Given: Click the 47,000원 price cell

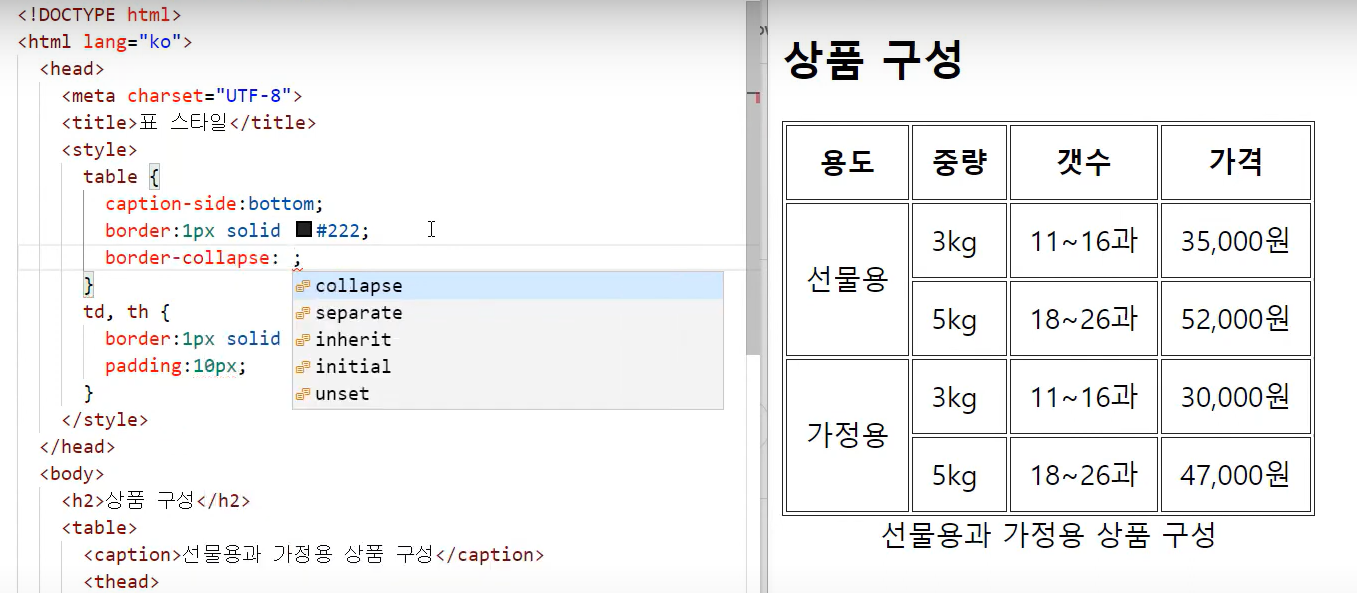Looking at the screenshot, I should (x=1236, y=475).
